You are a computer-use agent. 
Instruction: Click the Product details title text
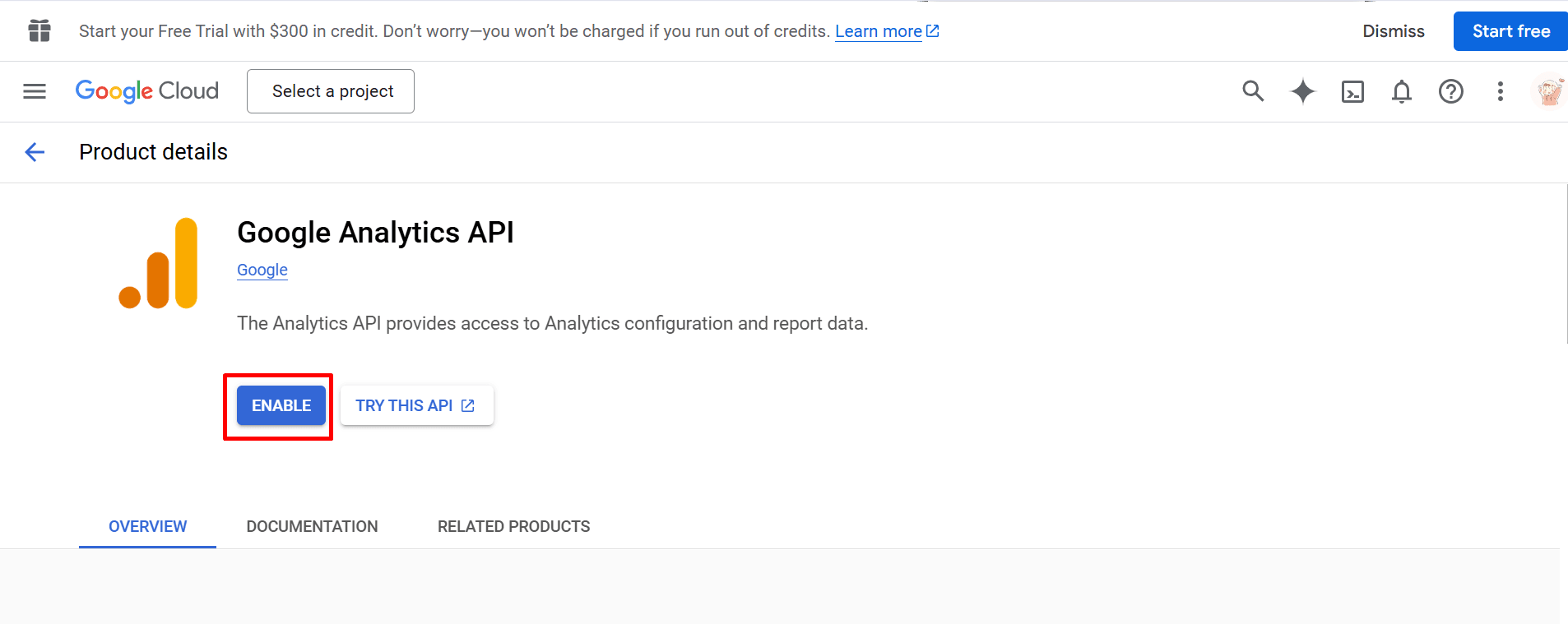click(x=153, y=152)
